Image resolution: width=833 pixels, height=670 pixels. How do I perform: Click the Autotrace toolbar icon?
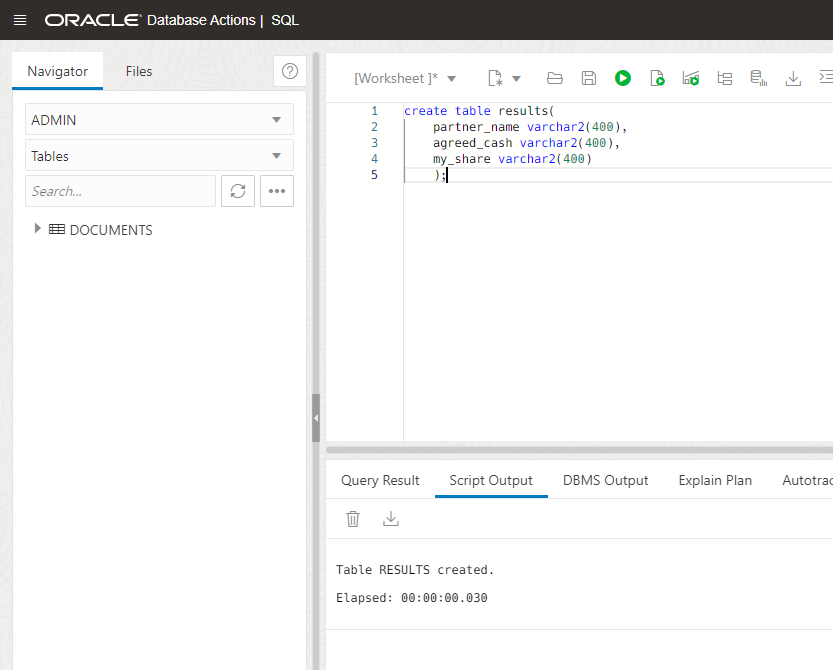(x=691, y=78)
